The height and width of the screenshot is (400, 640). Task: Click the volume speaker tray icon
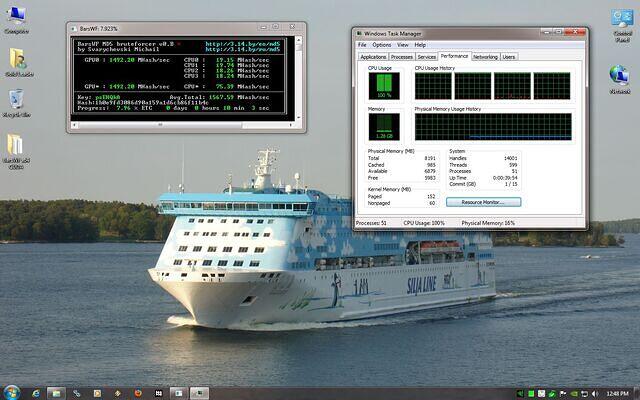click(x=594, y=392)
